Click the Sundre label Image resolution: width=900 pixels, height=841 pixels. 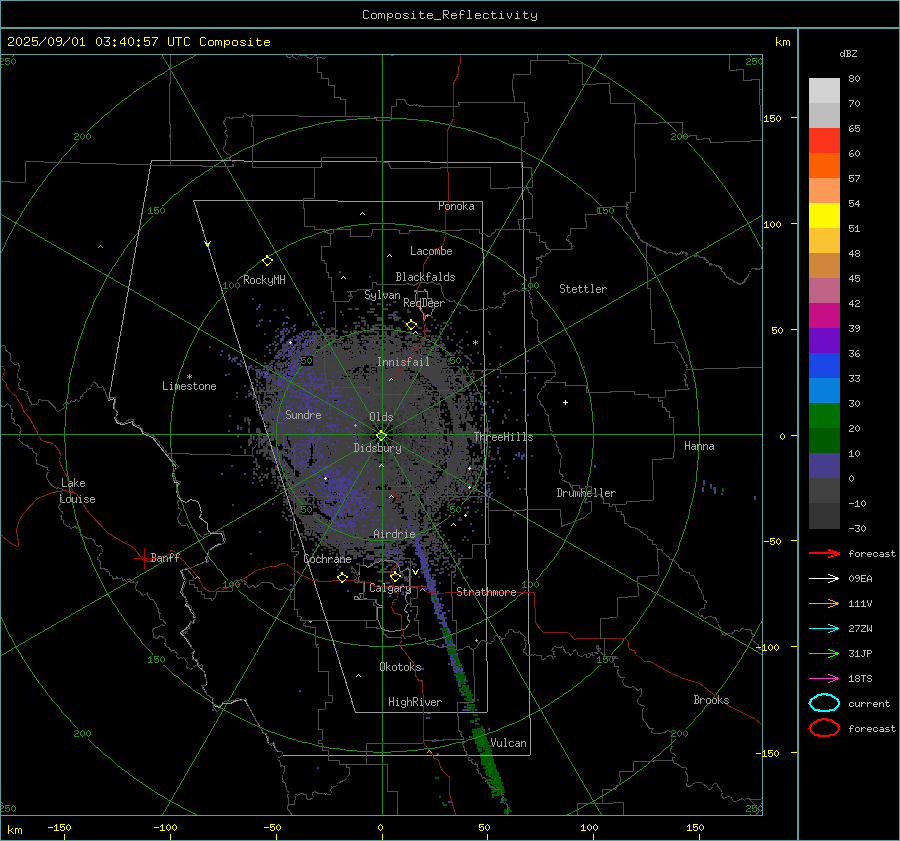point(303,414)
